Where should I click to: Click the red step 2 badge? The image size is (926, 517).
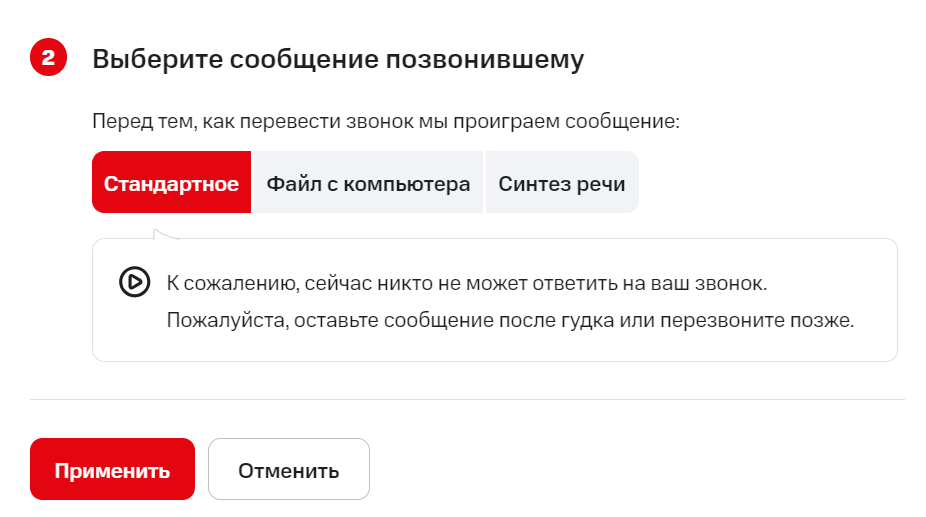point(48,58)
